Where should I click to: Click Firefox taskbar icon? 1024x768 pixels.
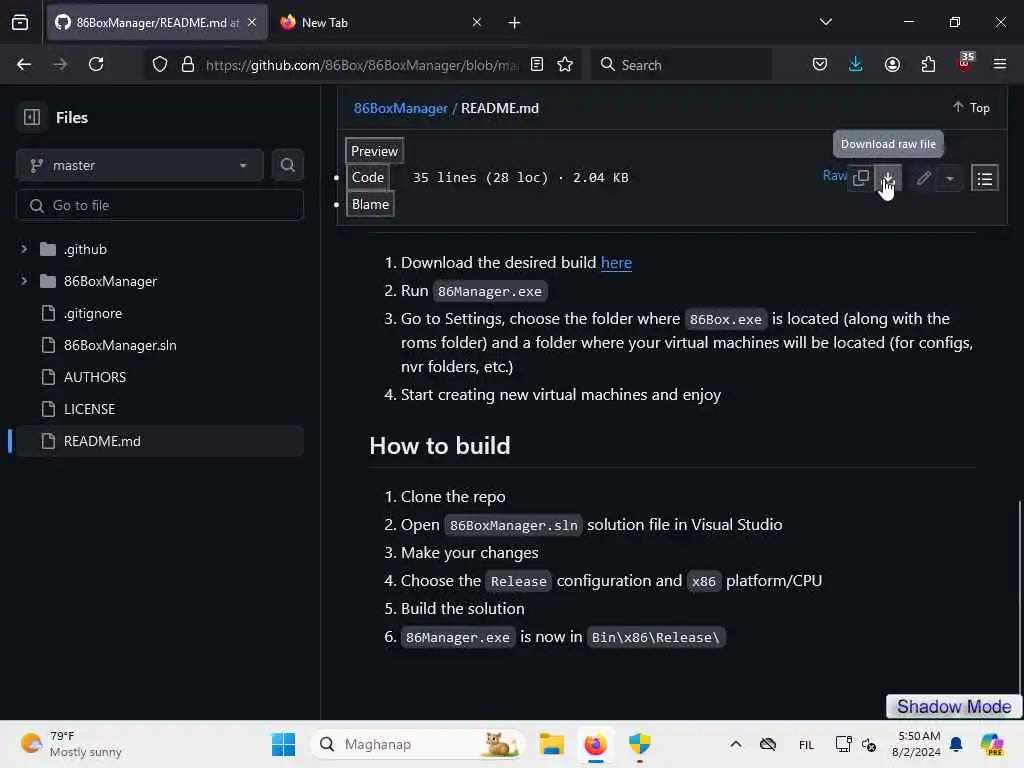point(595,744)
